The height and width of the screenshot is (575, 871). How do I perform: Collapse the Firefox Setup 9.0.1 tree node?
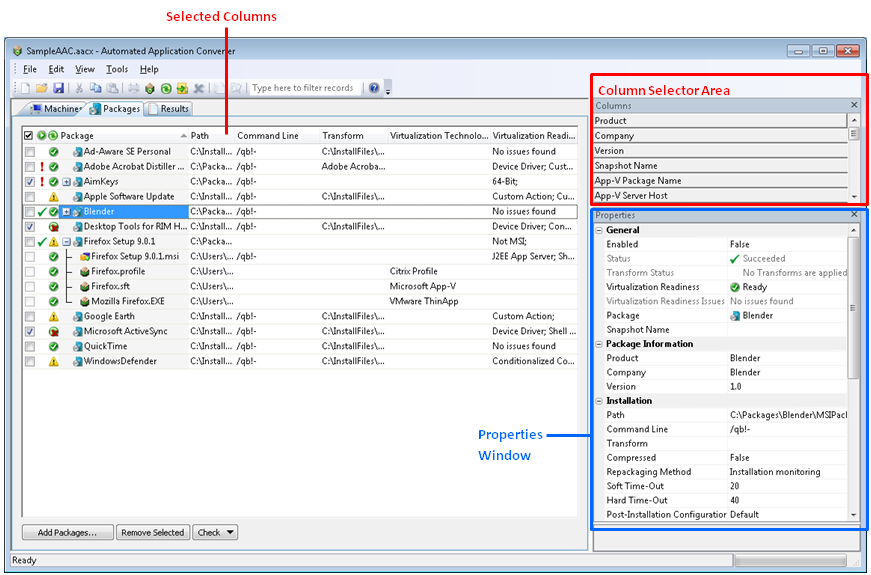click(66, 241)
